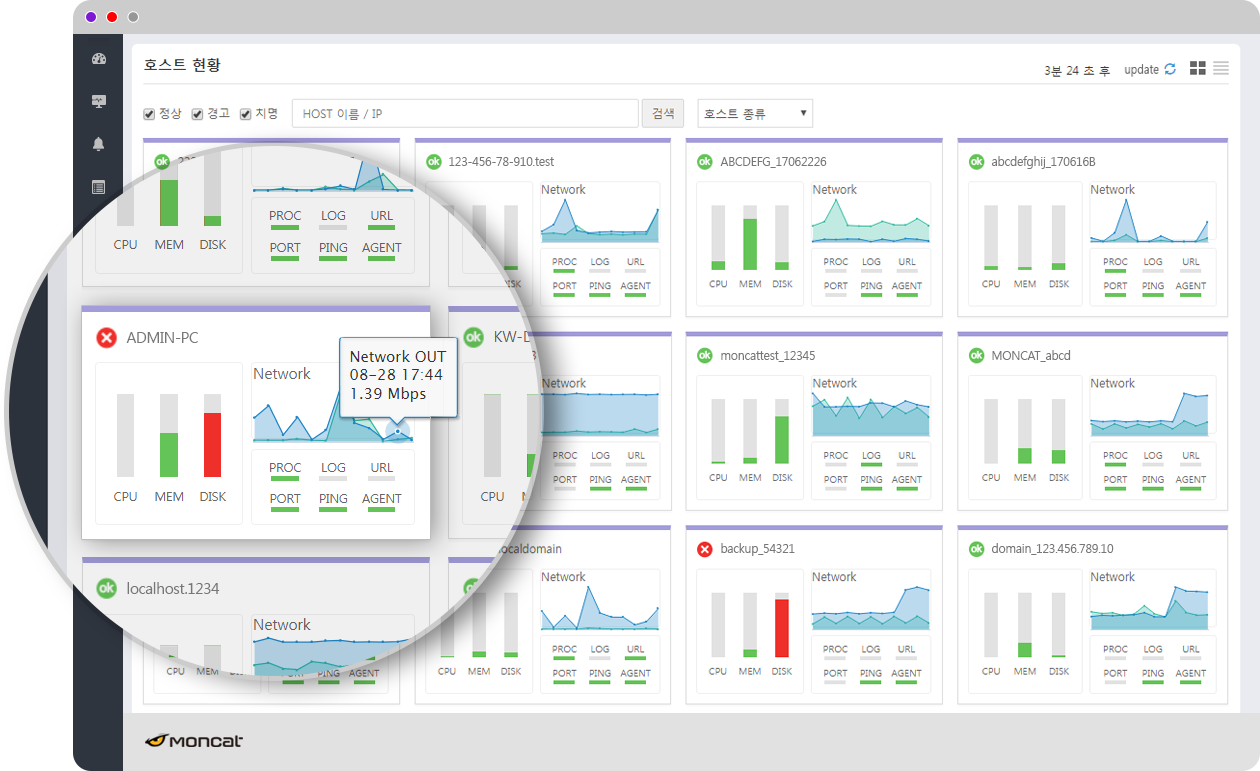The width and height of the screenshot is (1260, 771).
Task: Focus the HOST 이름 / IP input
Action: (465, 114)
